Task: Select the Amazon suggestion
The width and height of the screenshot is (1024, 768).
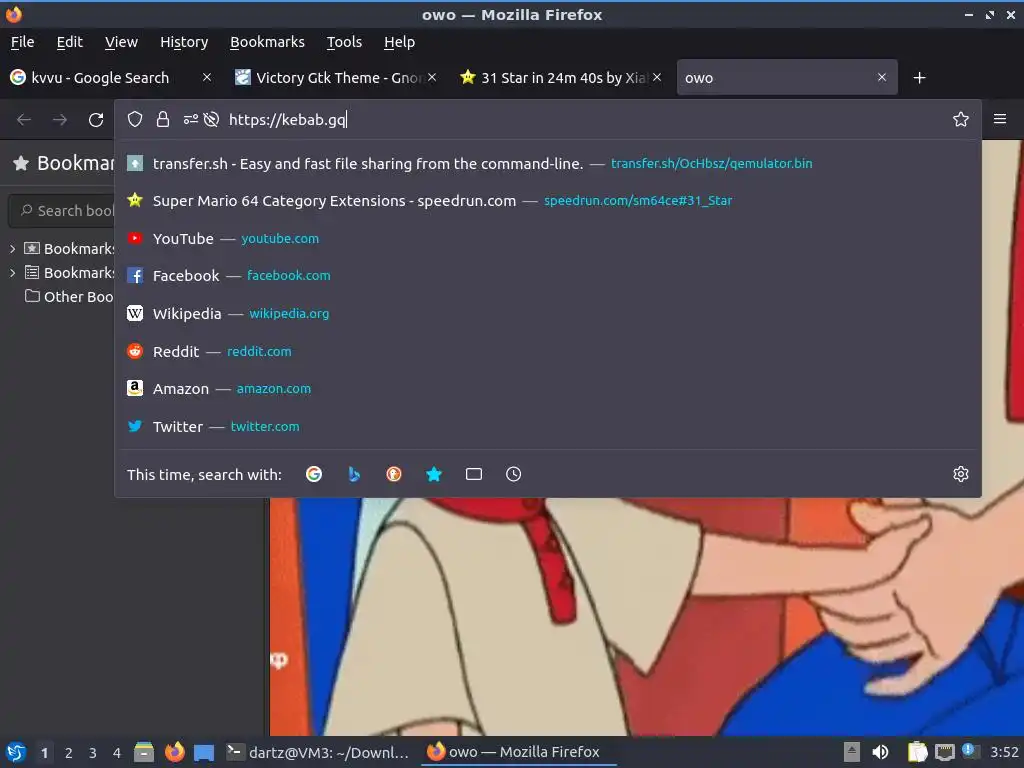Action: (x=547, y=389)
